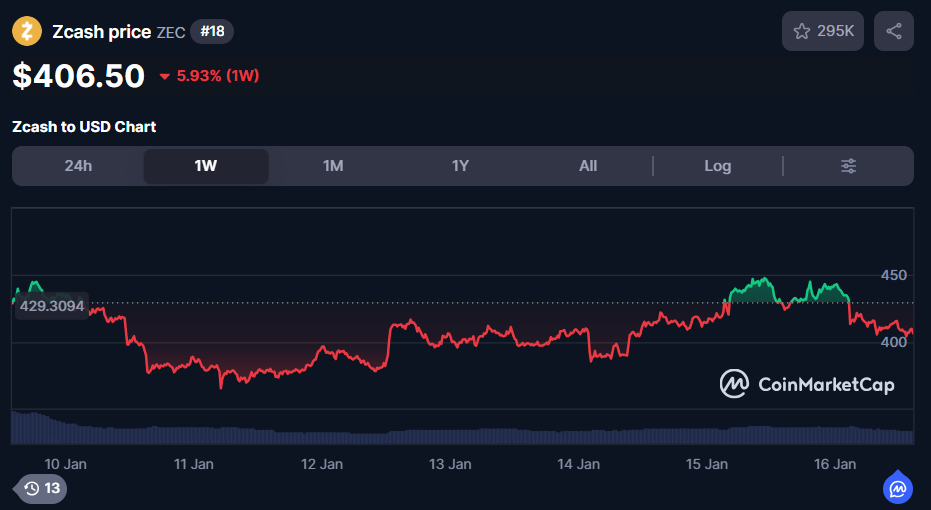Click the 429.3094 reference price label
Image resolution: width=931 pixels, height=510 pixels.
point(52,306)
